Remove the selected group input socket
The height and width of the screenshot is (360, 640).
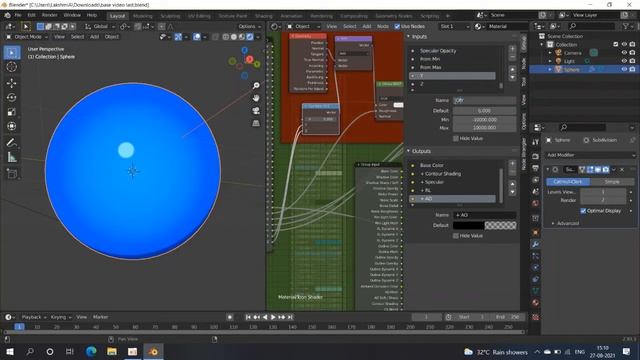click(x=512, y=57)
